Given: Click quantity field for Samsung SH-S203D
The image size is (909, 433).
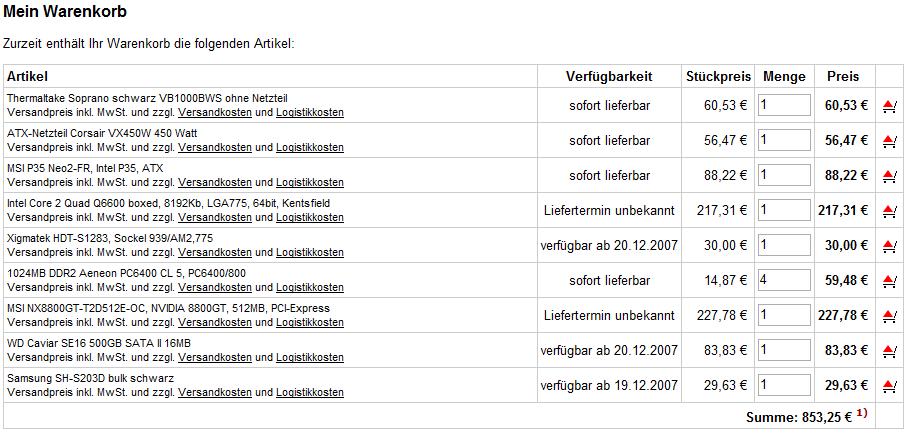Looking at the screenshot, I should [784, 385].
